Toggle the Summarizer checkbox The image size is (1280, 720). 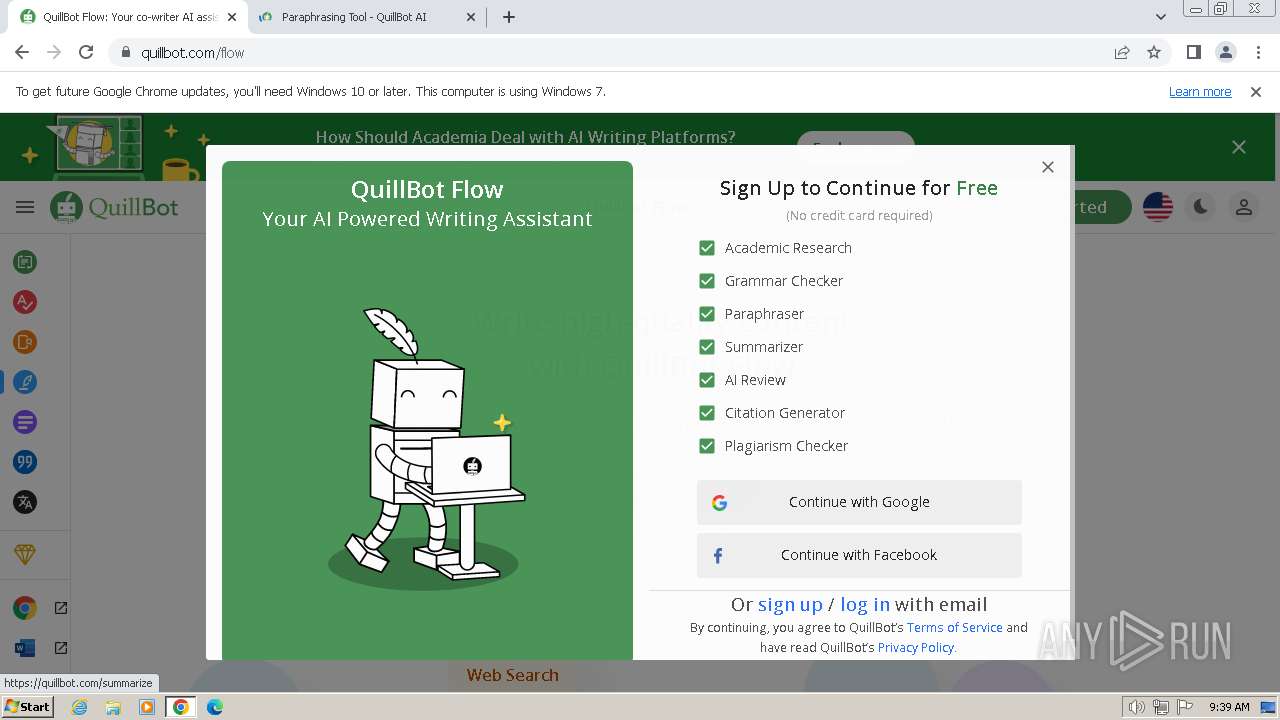[x=707, y=347]
